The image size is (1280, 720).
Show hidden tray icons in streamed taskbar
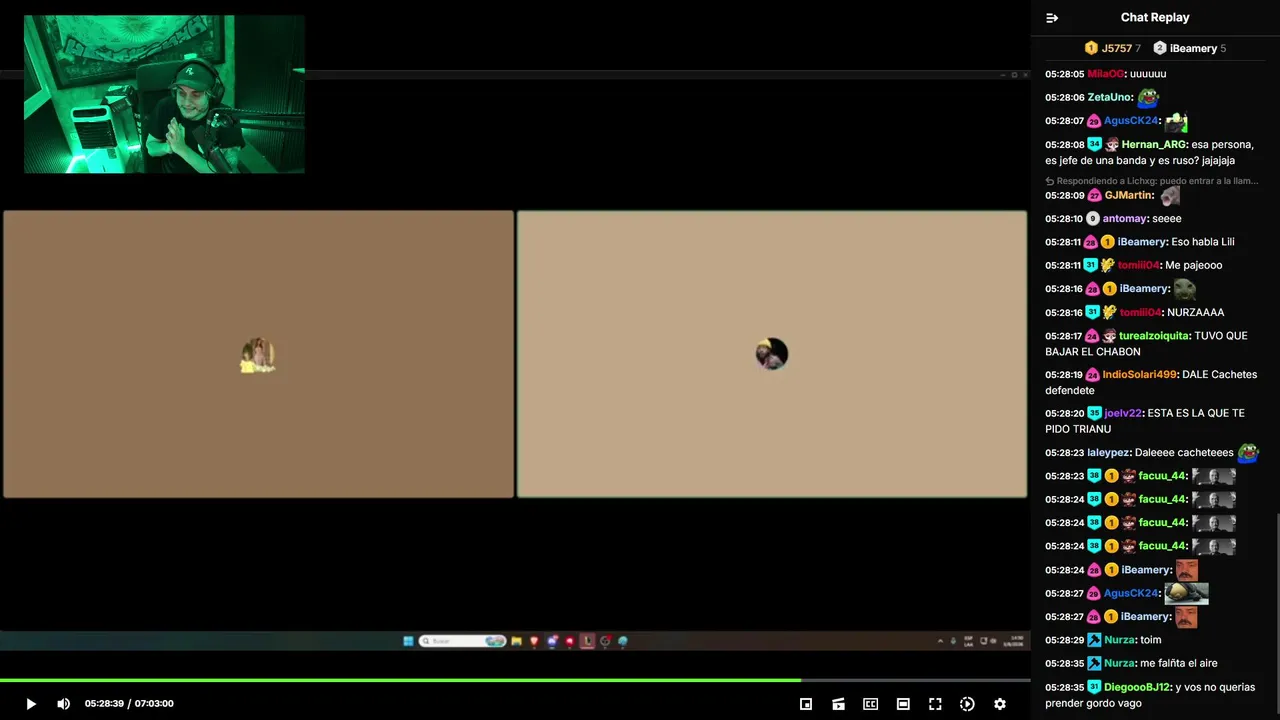[940, 641]
